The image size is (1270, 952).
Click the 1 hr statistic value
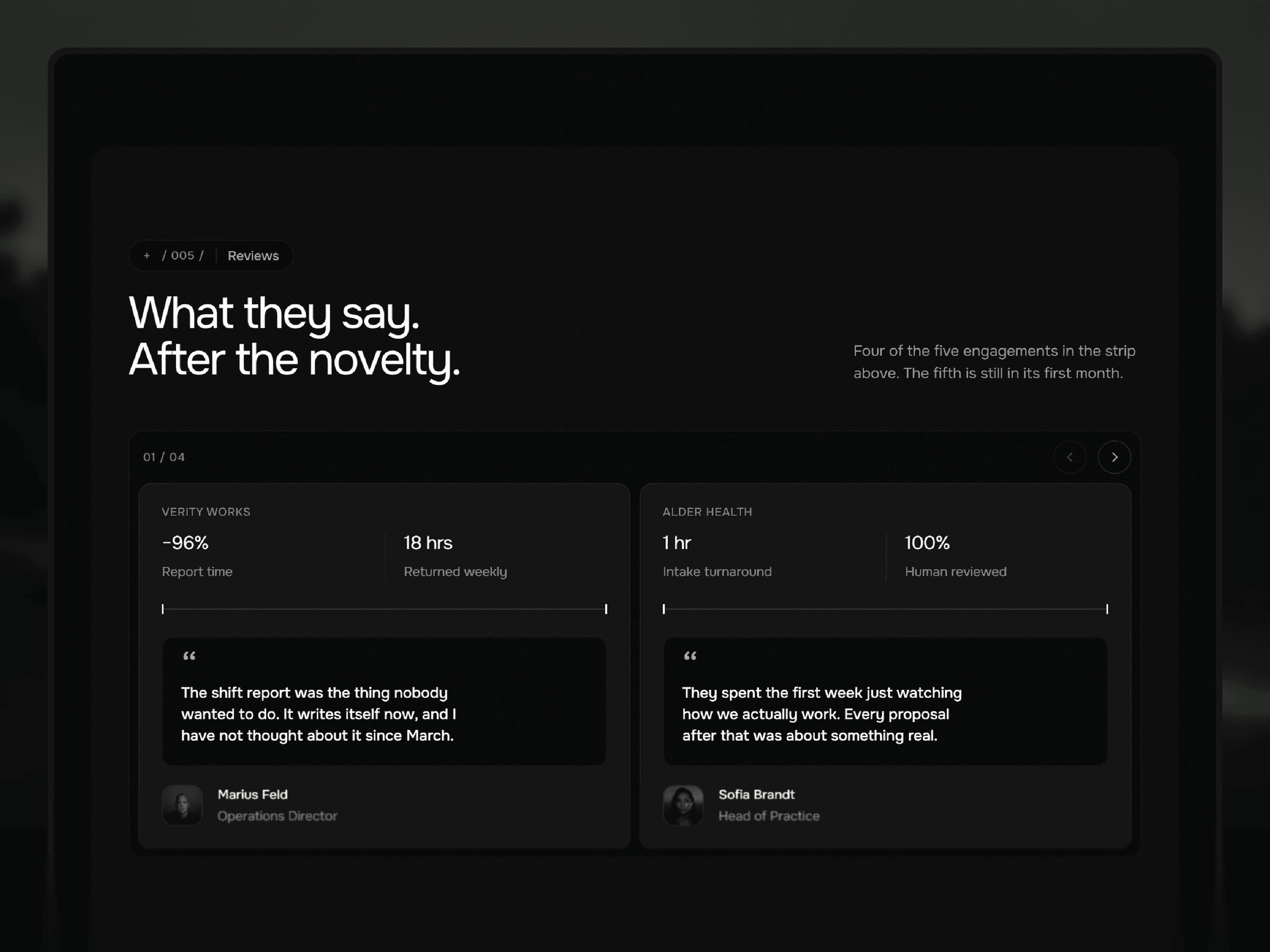677,542
